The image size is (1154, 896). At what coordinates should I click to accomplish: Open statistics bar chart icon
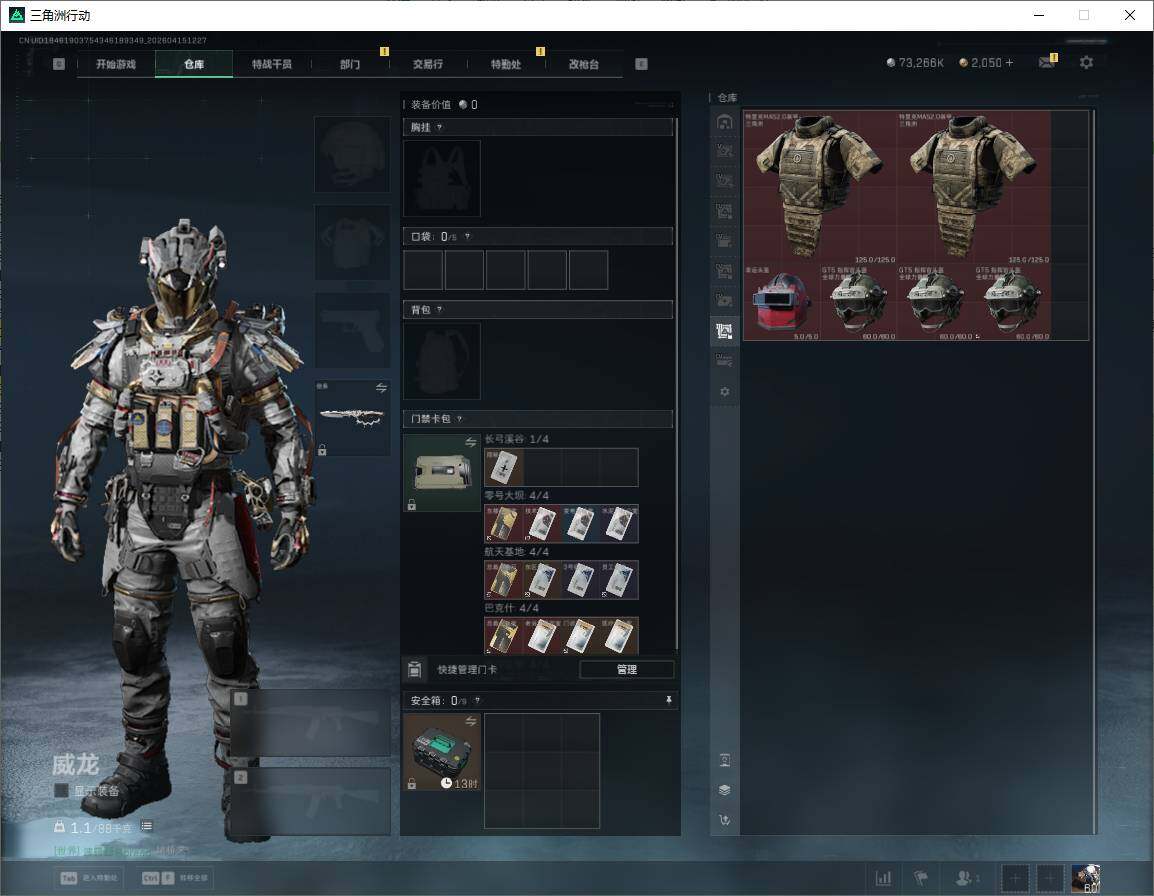pos(883,878)
